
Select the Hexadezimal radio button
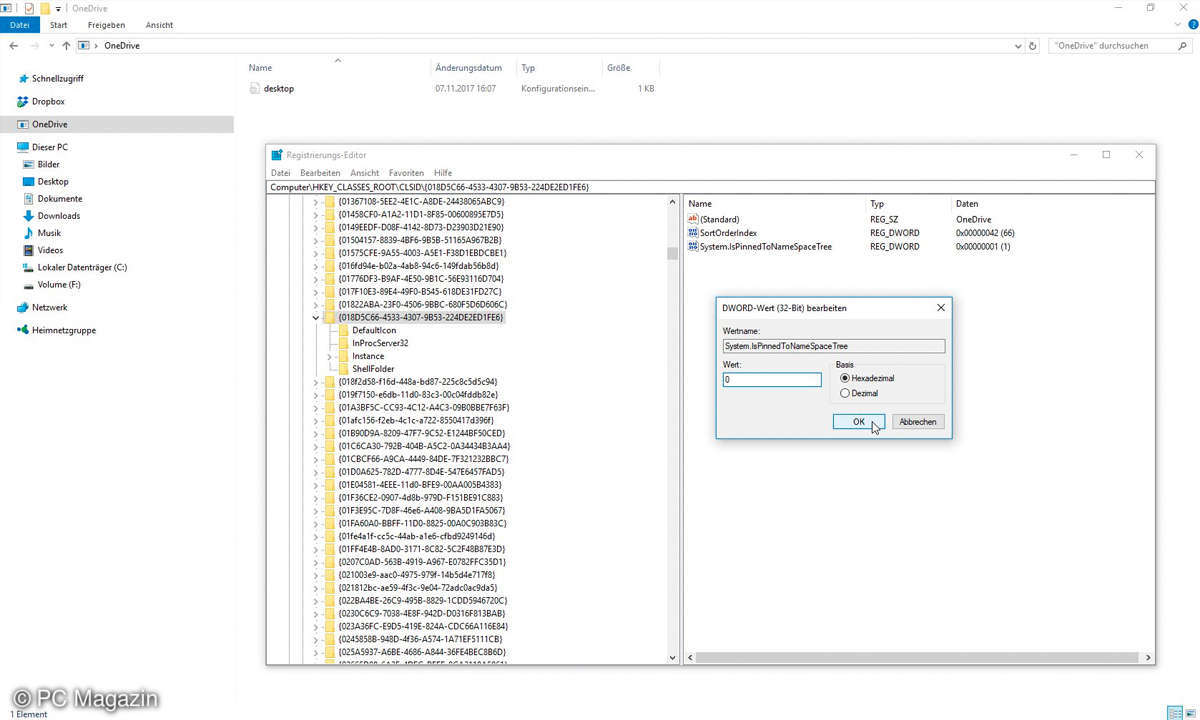point(845,378)
